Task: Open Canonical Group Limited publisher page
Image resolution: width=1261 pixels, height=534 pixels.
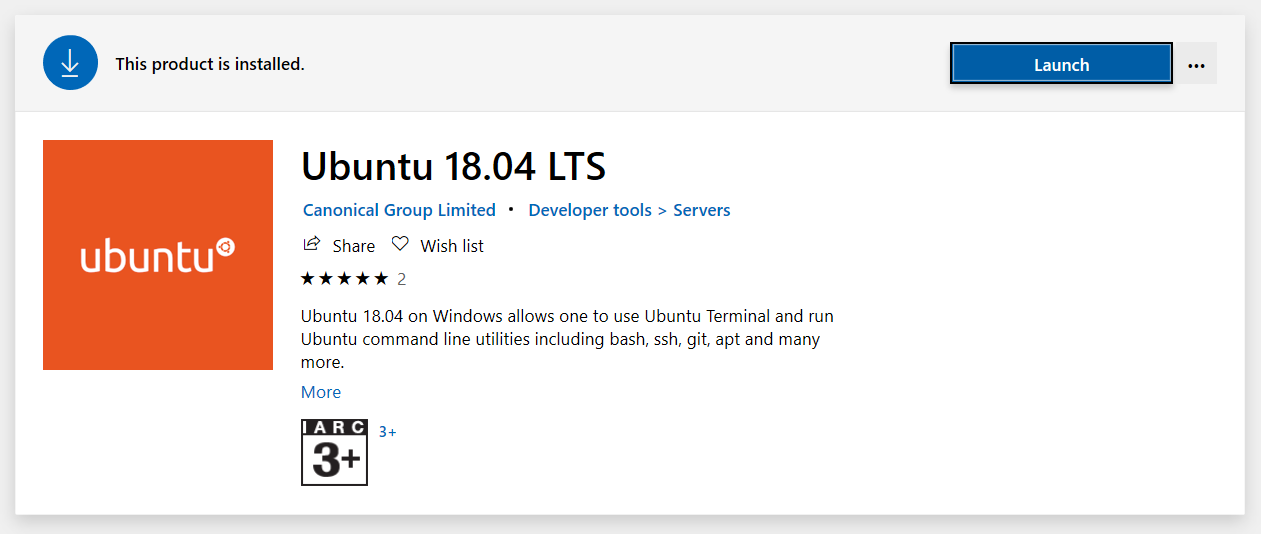Action: click(399, 210)
